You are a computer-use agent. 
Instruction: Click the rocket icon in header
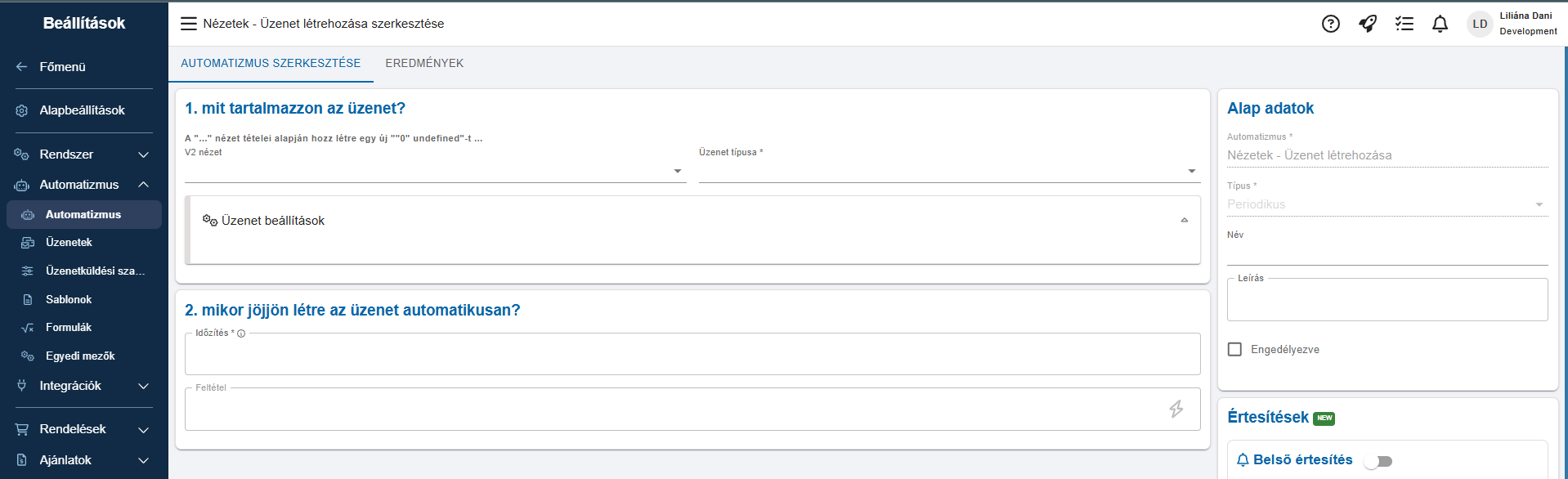click(1368, 24)
